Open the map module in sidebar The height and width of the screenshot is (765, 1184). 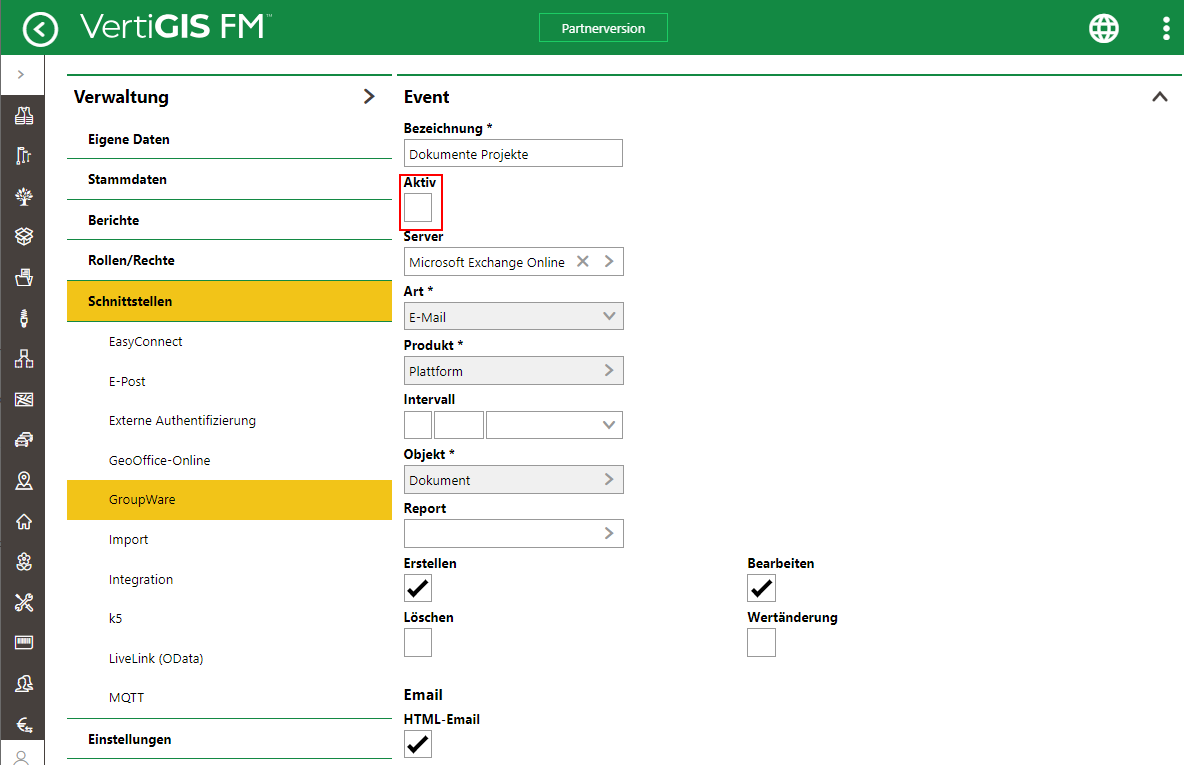point(23,399)
